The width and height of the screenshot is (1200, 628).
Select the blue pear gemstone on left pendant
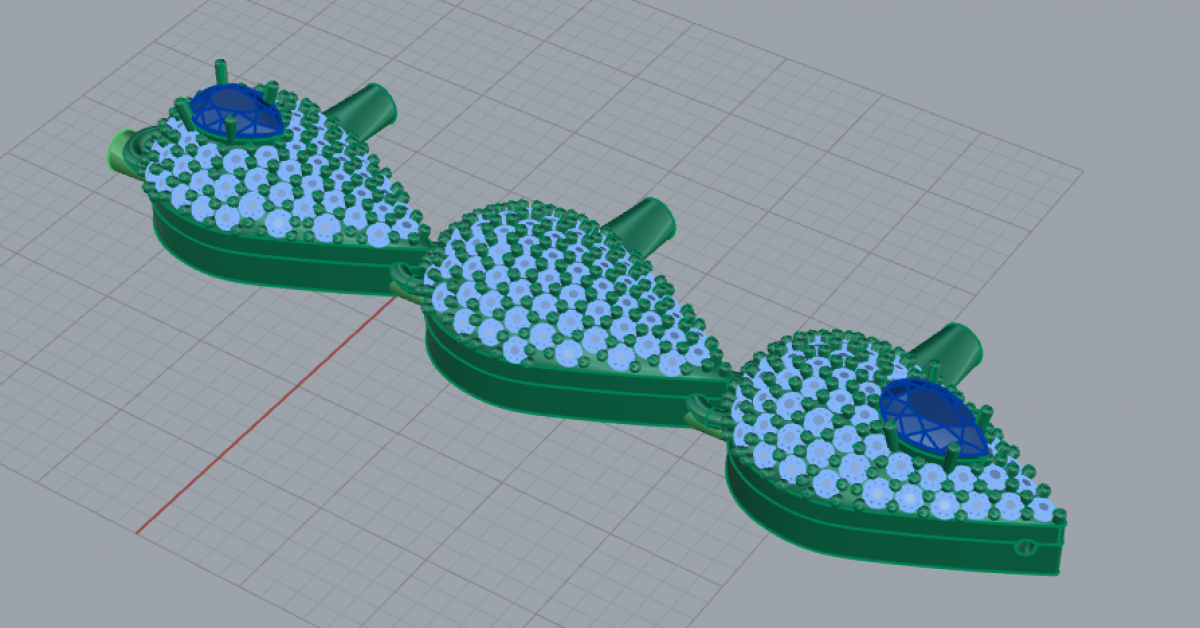pyautogui.click(x=232, y=108)
